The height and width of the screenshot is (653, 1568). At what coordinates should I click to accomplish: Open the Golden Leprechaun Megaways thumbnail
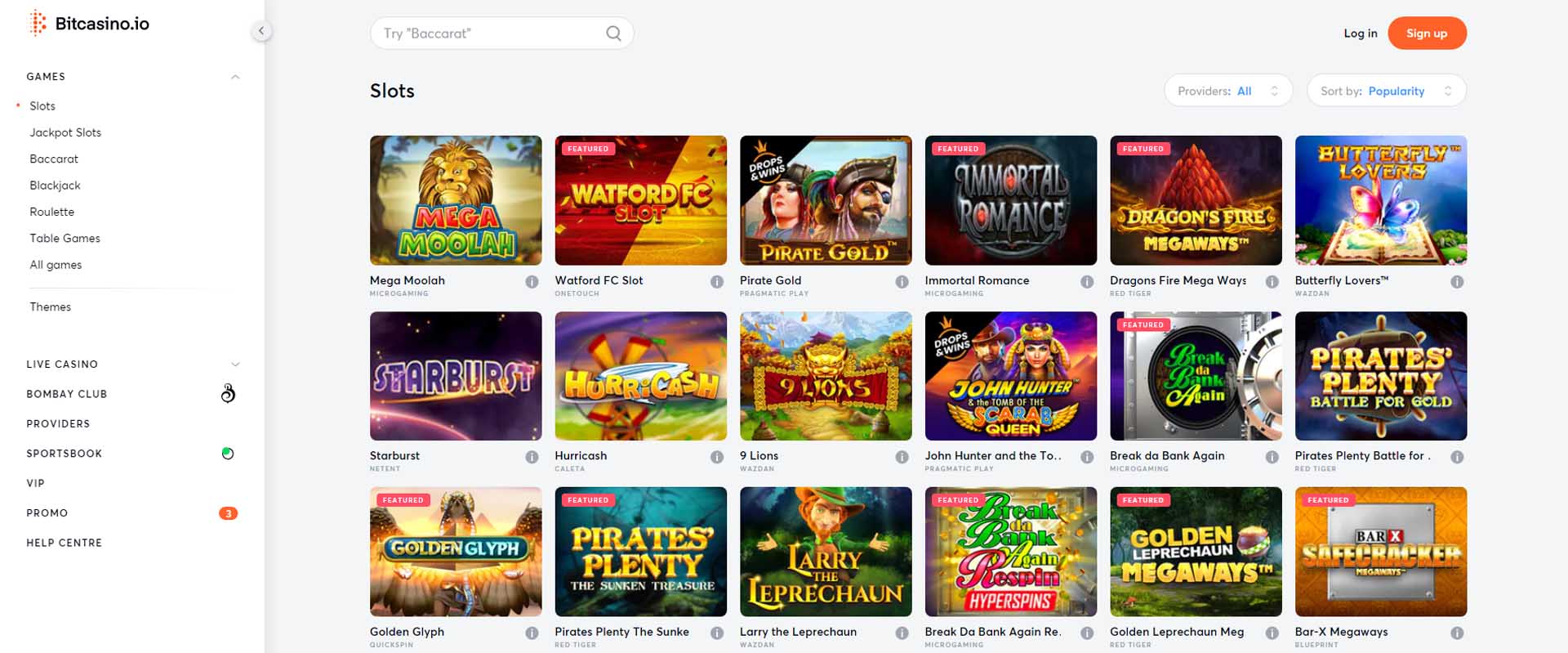click(1196, 552)
